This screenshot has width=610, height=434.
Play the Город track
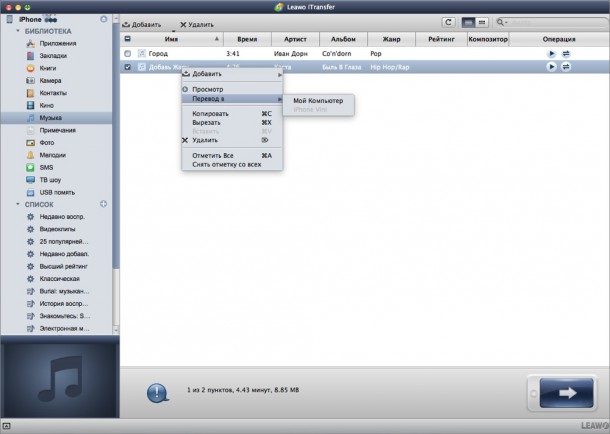[551, 54]
